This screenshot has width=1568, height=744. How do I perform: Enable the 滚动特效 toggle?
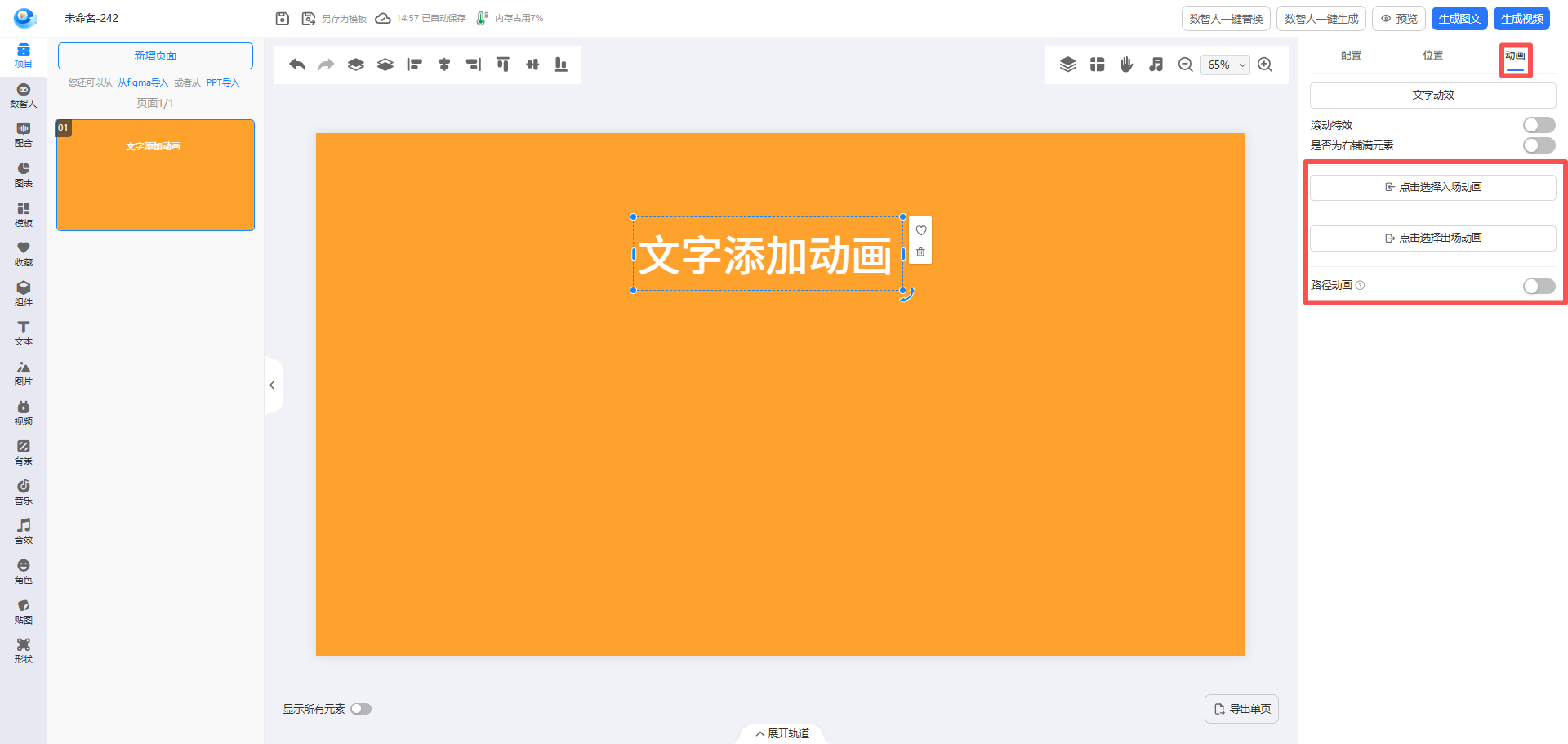(x=1539, y=125)
